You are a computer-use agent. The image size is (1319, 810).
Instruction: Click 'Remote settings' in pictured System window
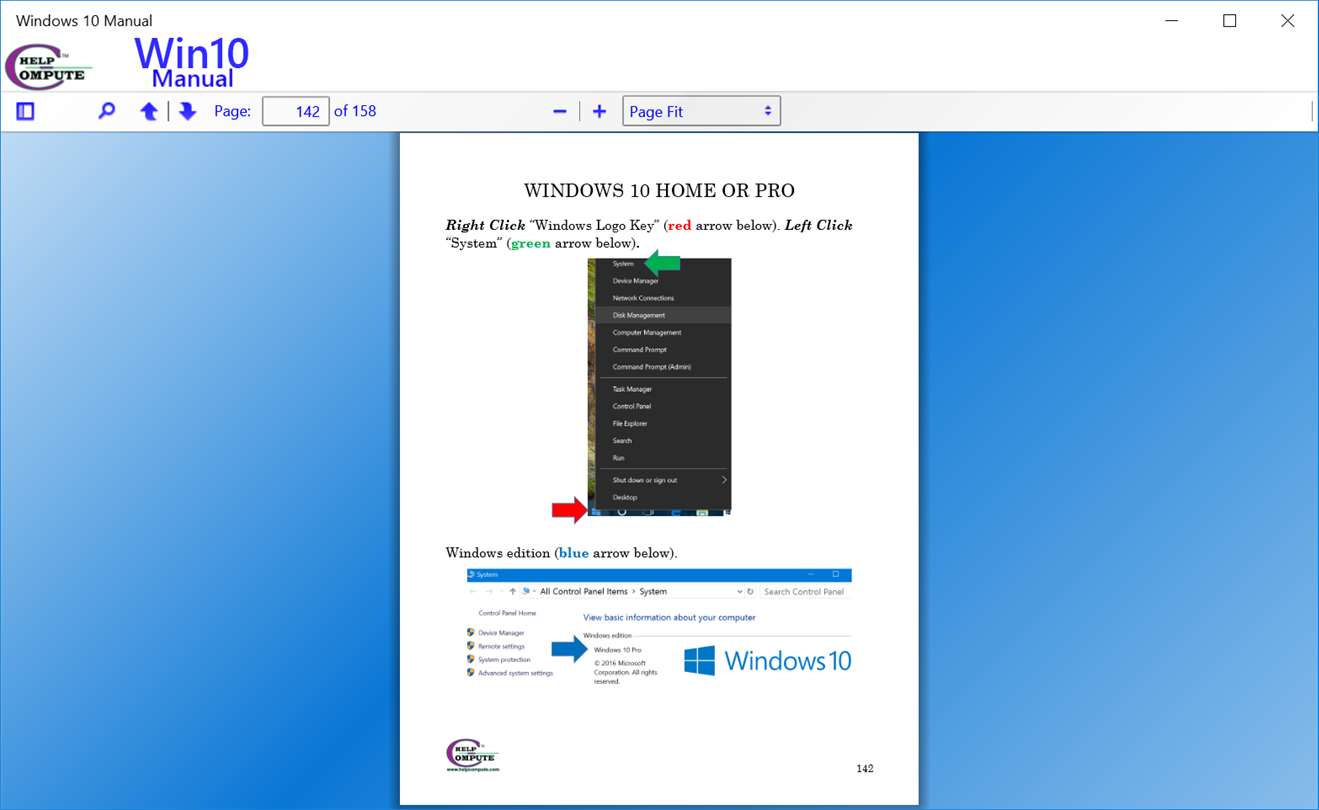click(x=501, y=646)
